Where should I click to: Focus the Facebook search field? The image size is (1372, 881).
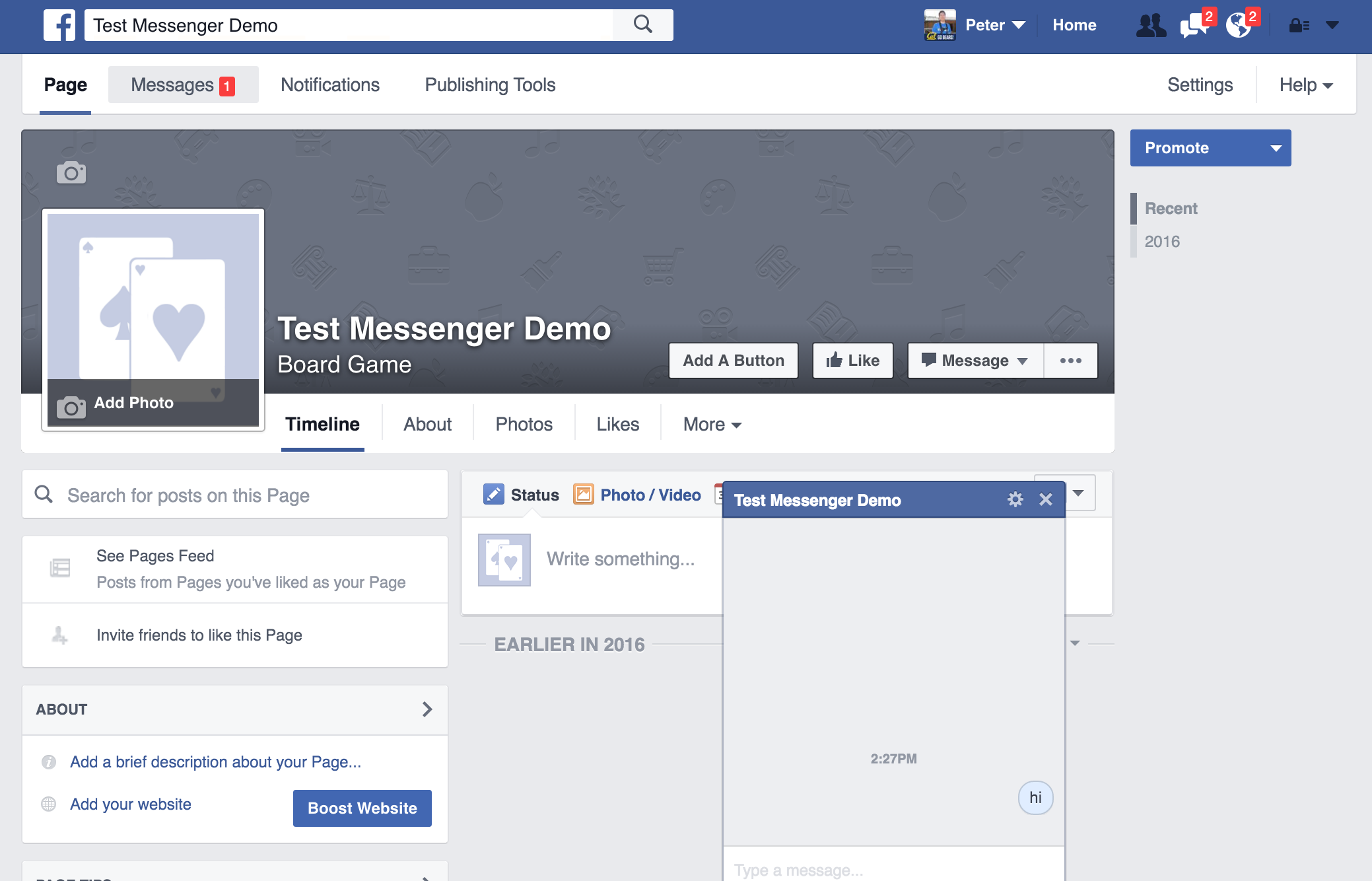point(349,25)
